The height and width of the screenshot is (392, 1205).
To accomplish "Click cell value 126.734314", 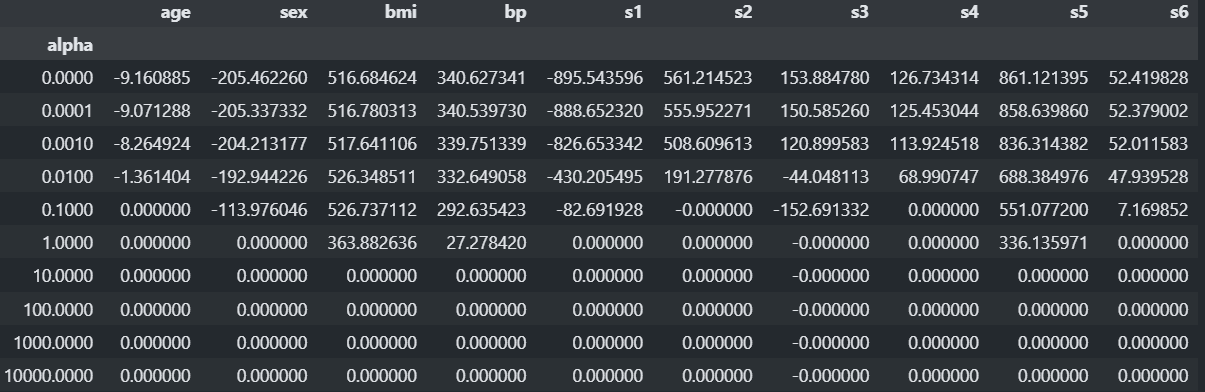I will pyautogui.click(x=934, y=77).
